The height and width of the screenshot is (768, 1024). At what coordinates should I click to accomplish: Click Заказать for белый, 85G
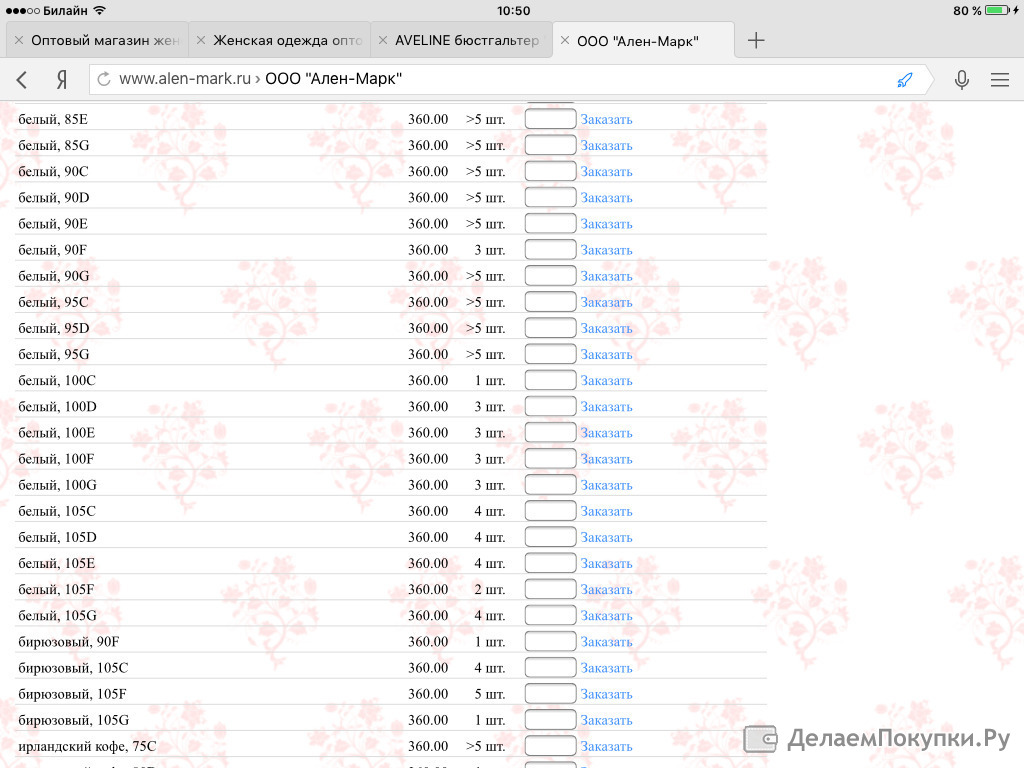(x=606, y=146)
